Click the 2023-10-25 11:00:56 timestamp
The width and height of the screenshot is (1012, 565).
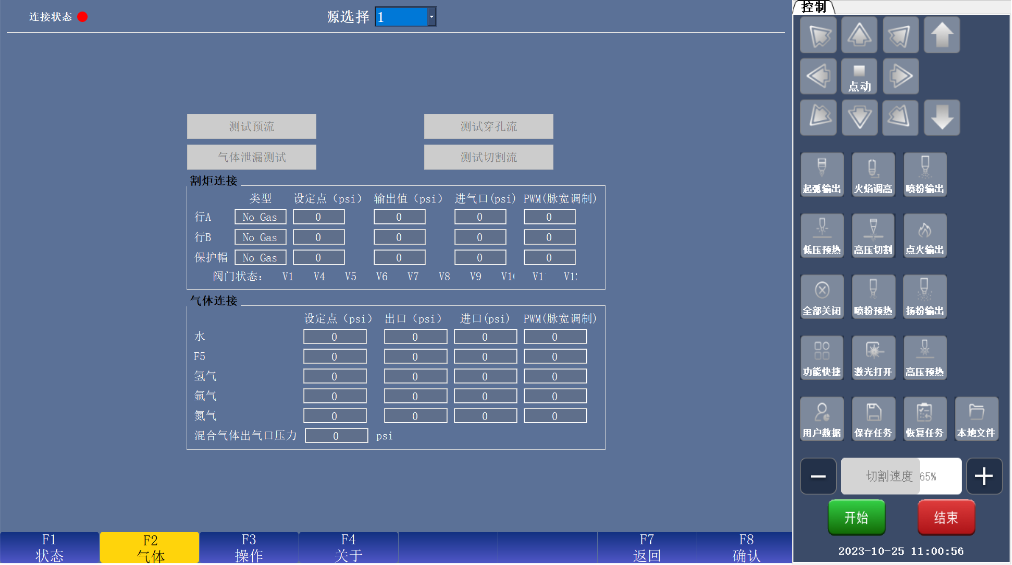(900, 551)
